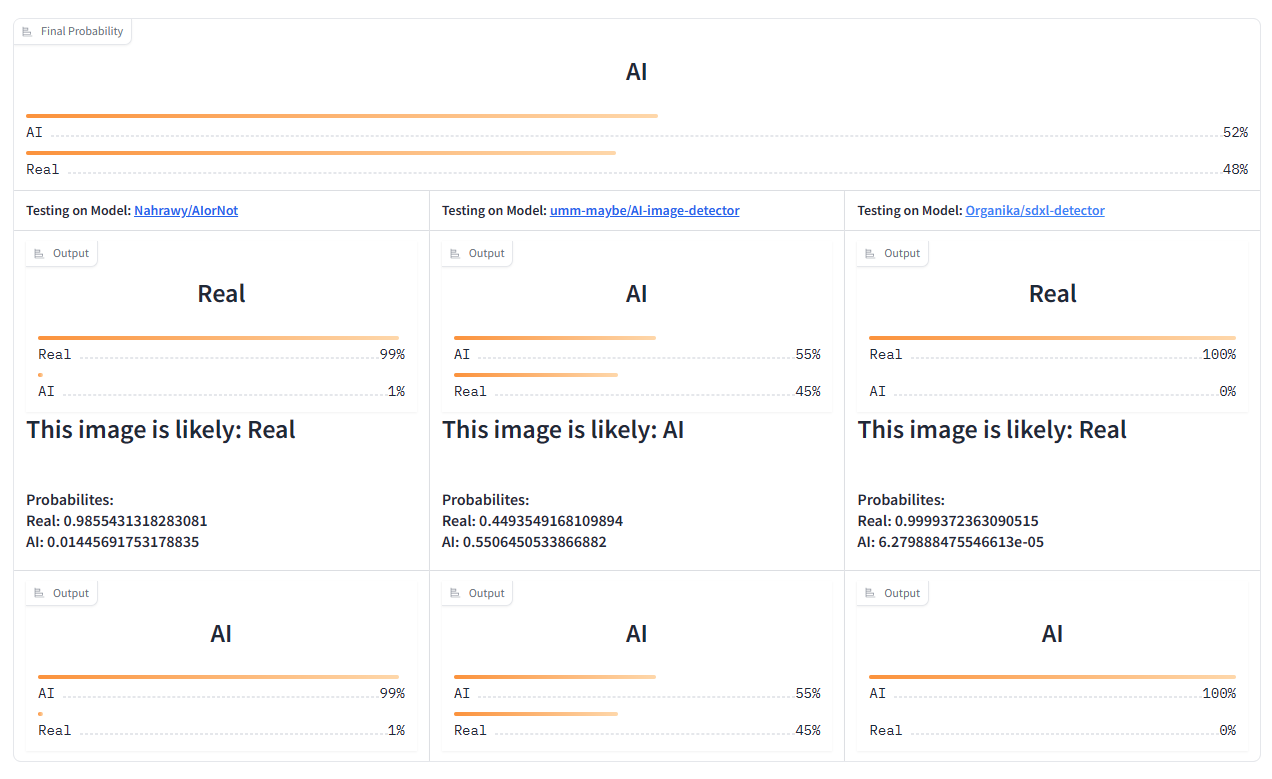The height and width of the screenshot is (779, 1272).
Task: Click the 'AI' heading in the lower Organika output
Action: [1052, 634]
